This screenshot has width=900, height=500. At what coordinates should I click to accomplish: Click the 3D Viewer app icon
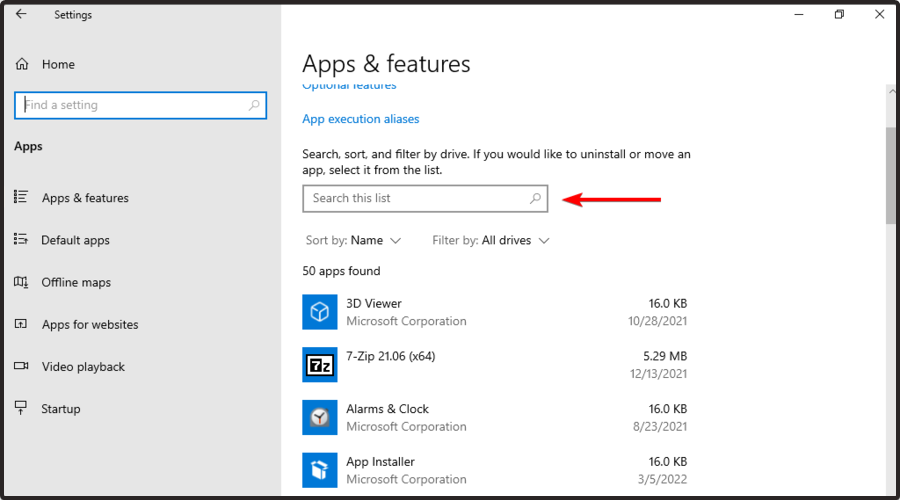coord(319,312)
